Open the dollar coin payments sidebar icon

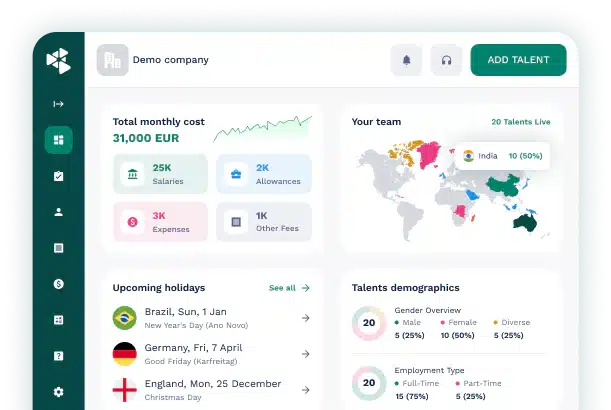[58, 284]
